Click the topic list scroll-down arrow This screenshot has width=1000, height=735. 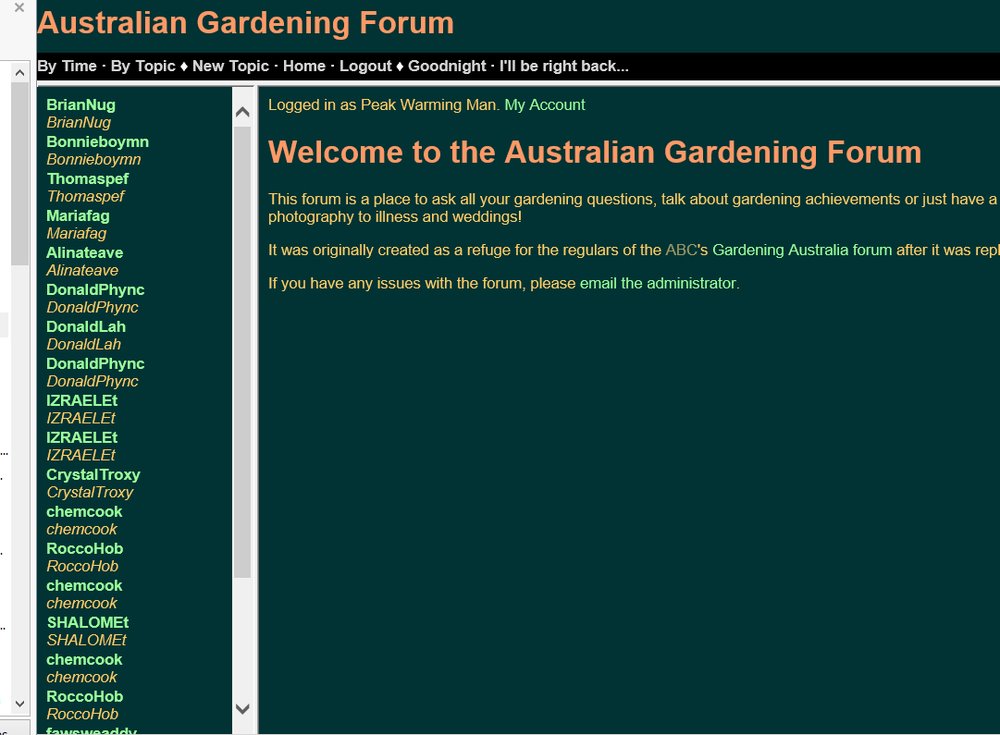click(242, 708)
